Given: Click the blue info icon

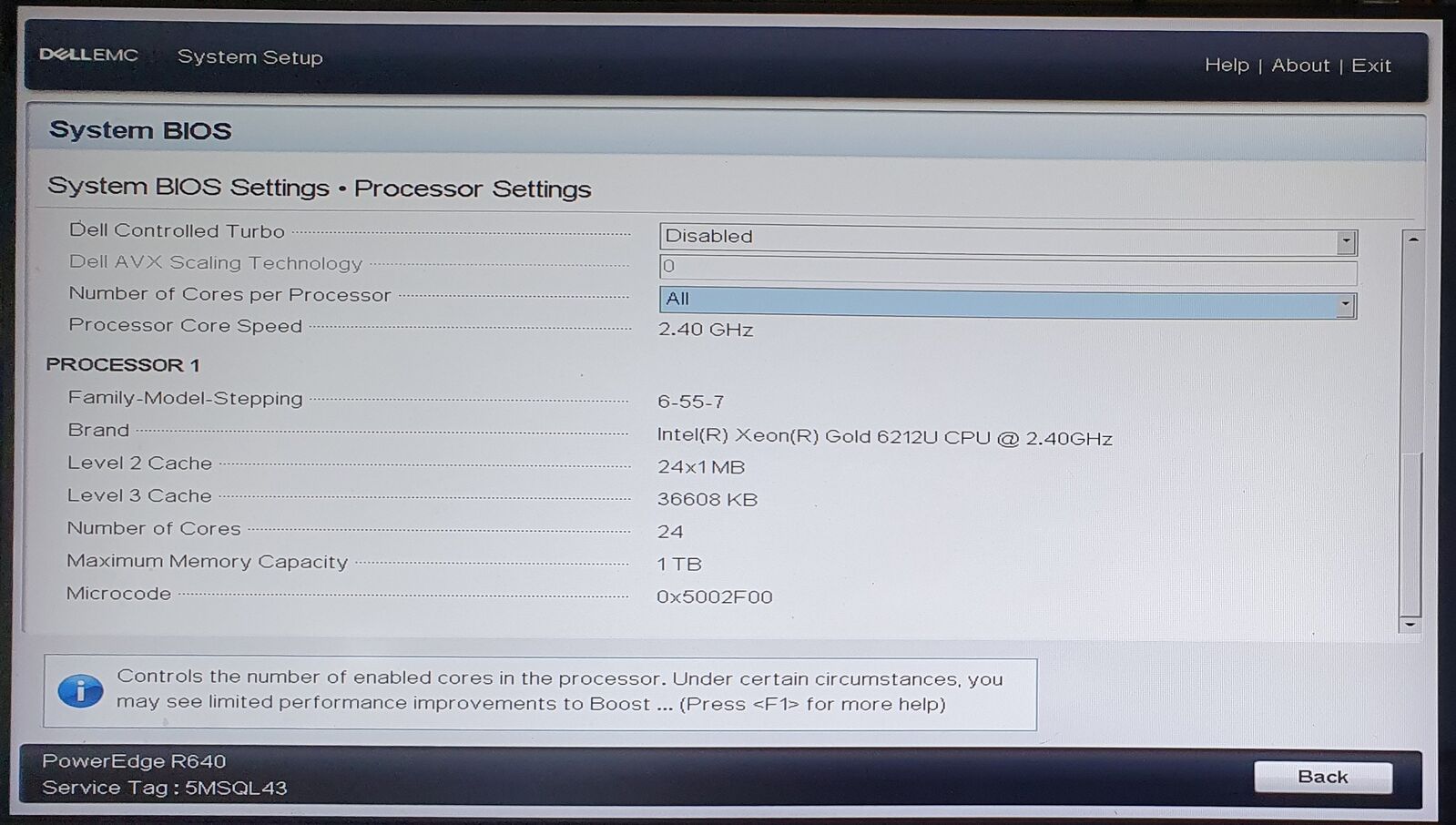Looking at the screenshot, I should tap(80, 691).
